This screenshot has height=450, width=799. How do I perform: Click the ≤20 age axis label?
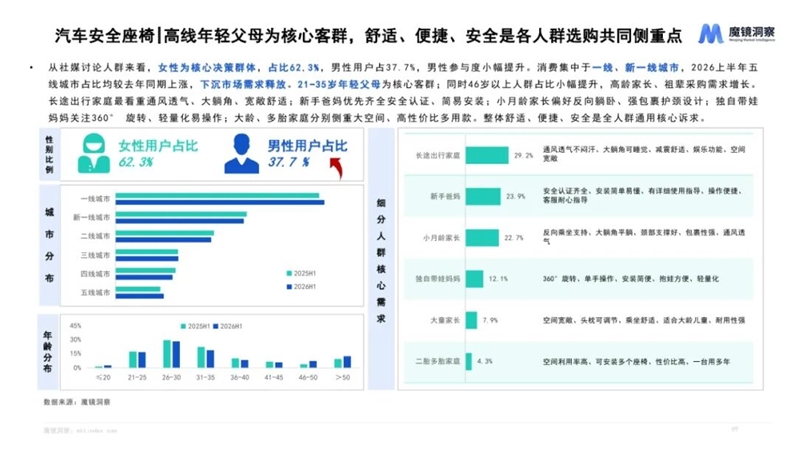tap(103, 378)
